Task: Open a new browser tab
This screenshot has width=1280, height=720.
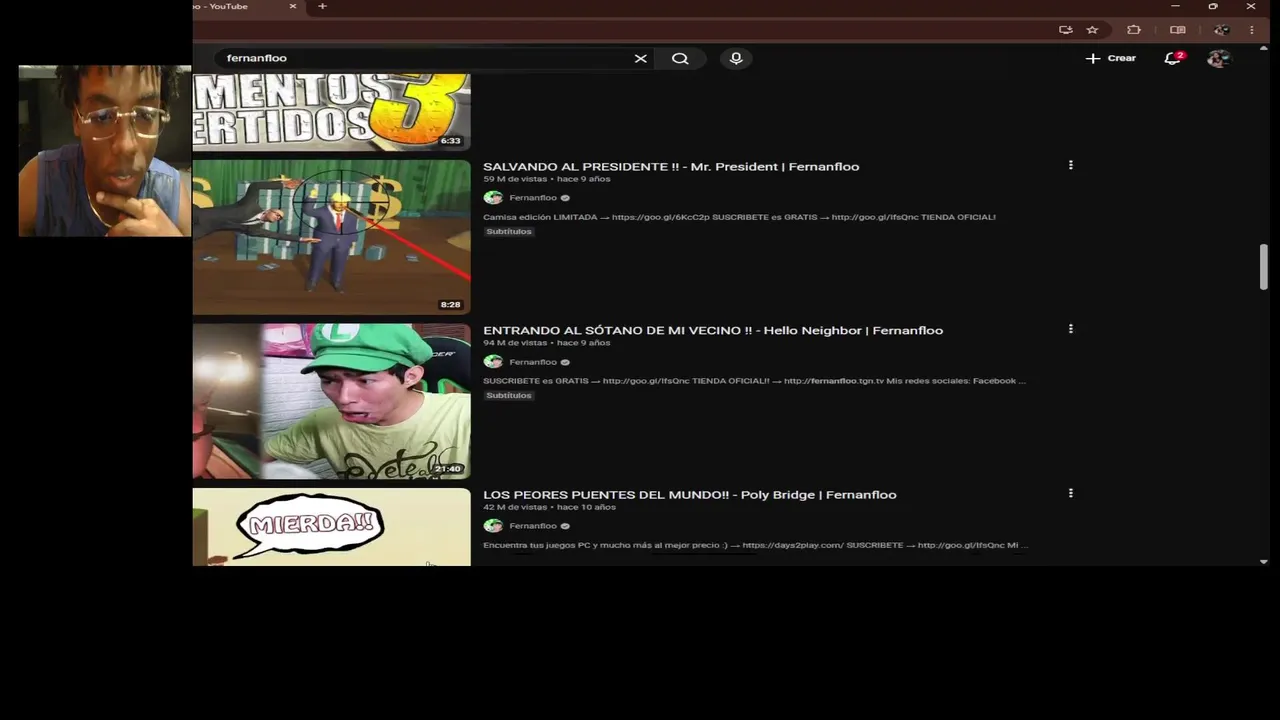Action: pos(322,6)
